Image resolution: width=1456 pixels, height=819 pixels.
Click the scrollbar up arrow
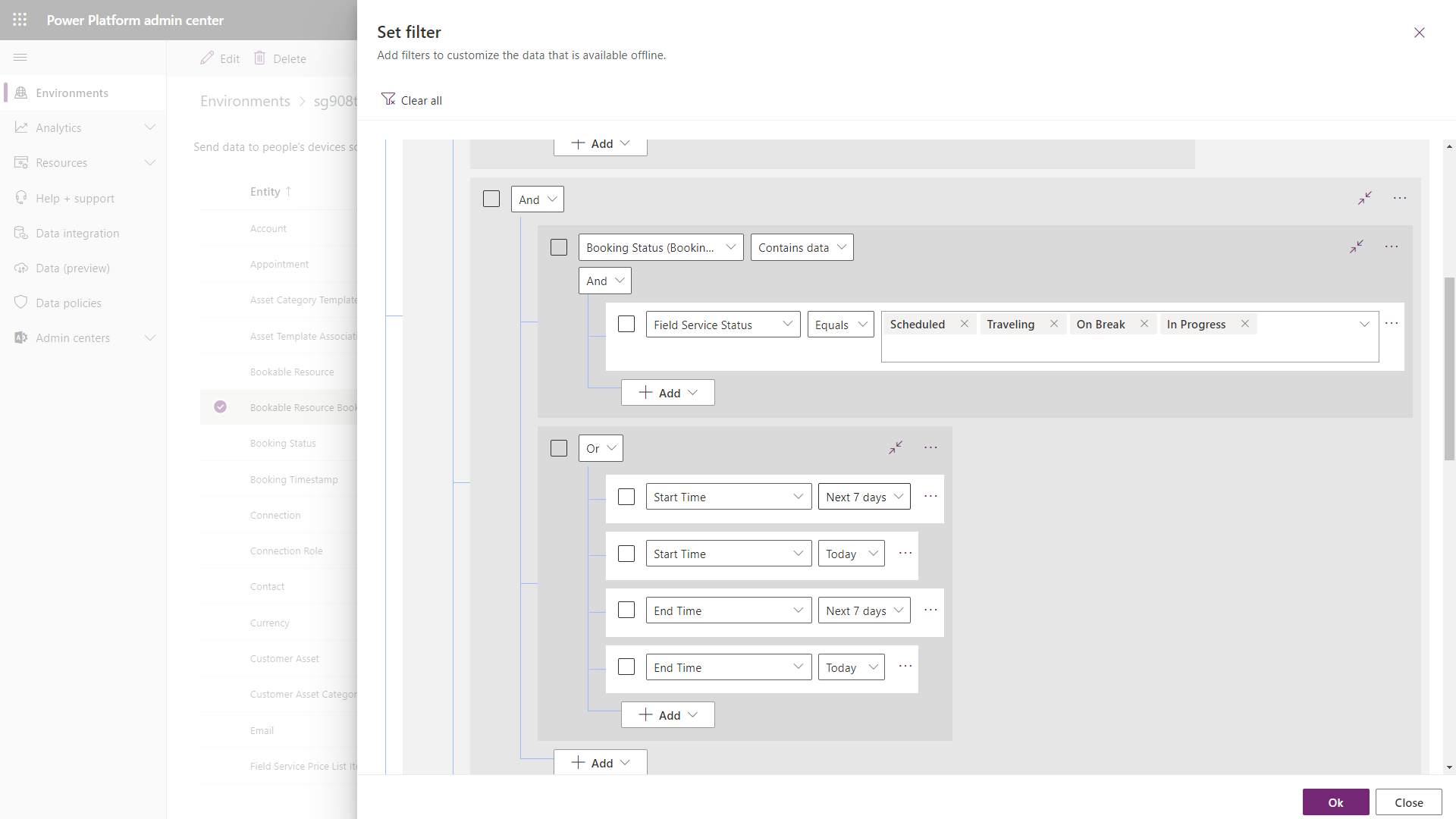point(1449,146)
